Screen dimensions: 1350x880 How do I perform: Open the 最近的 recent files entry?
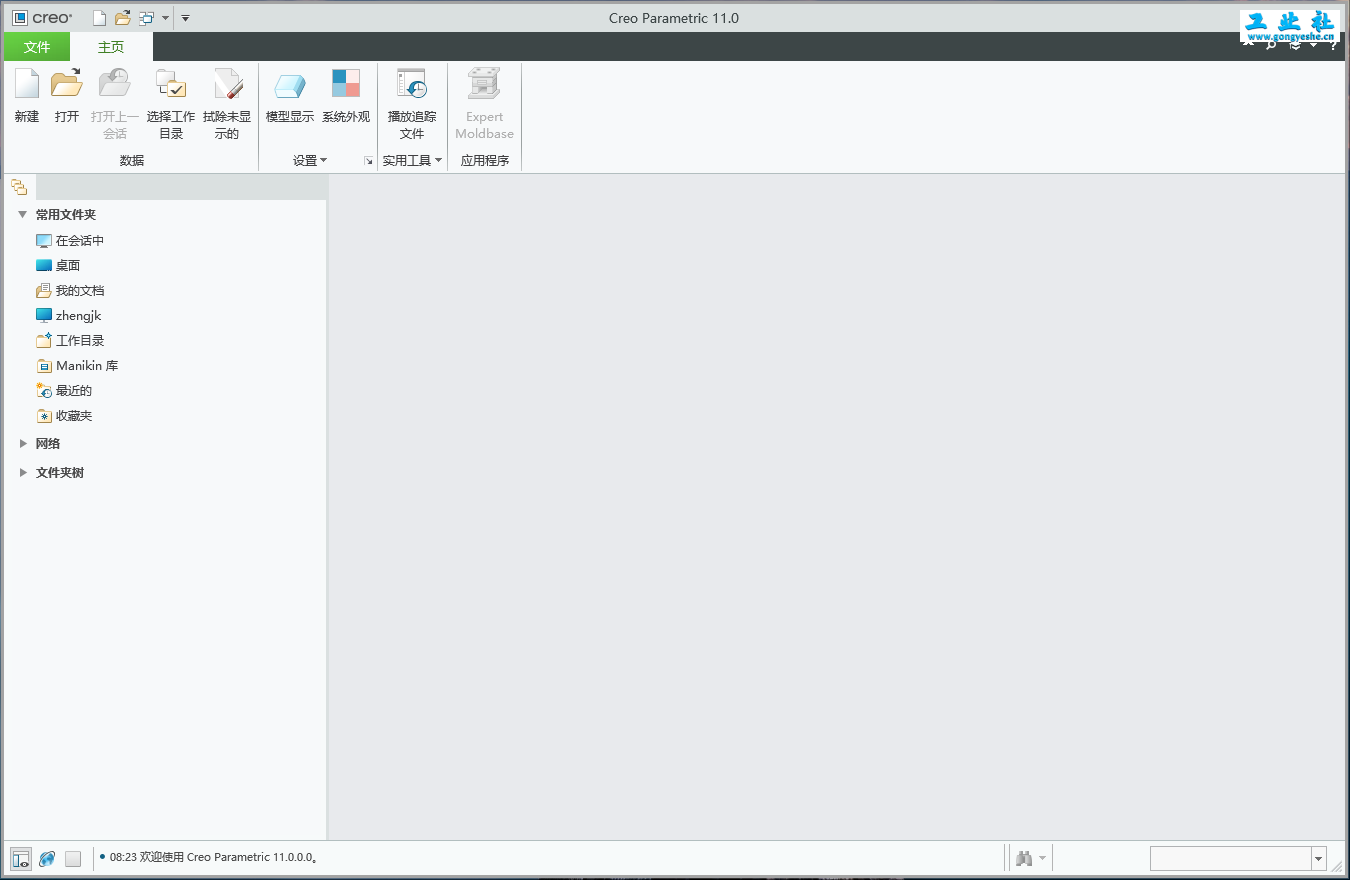(x=64, y=390)
